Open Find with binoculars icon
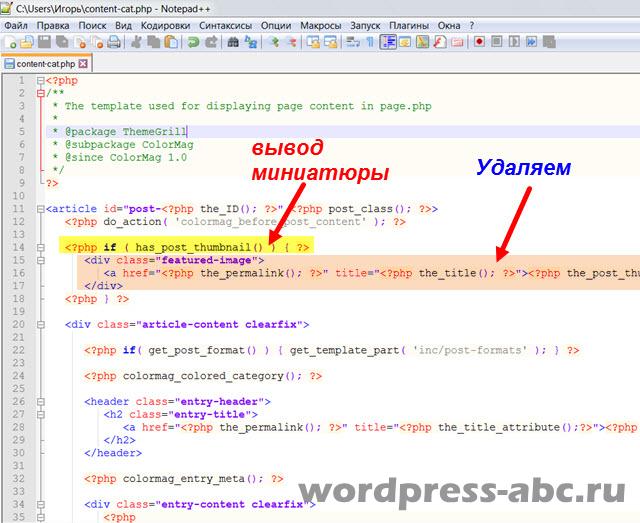The image size is (640, 523). pyautogui.click(x=233, y=42)
